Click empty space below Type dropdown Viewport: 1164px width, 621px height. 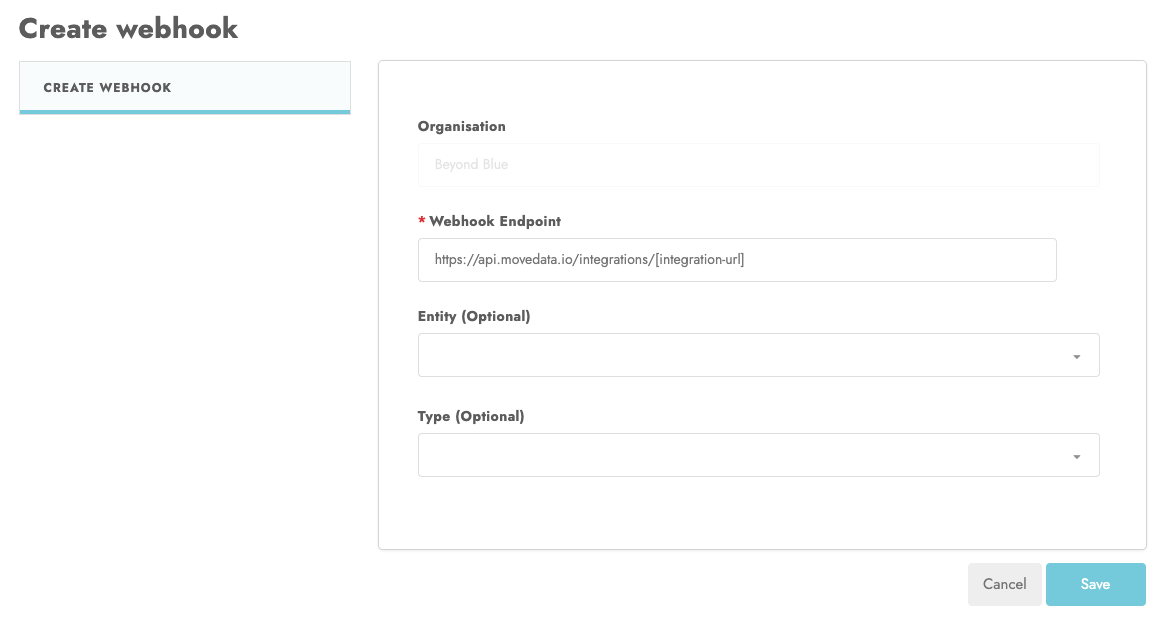760,512
